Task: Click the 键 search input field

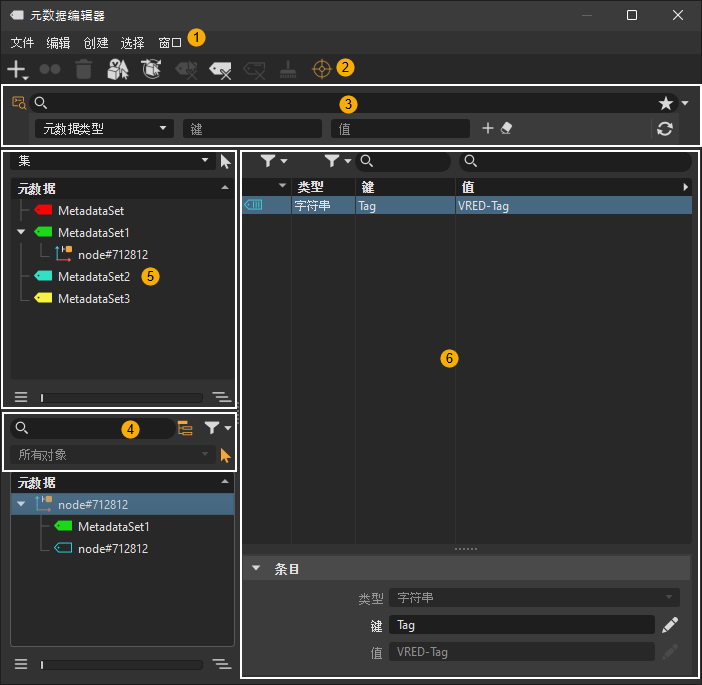Action: [x=253, y=129]
